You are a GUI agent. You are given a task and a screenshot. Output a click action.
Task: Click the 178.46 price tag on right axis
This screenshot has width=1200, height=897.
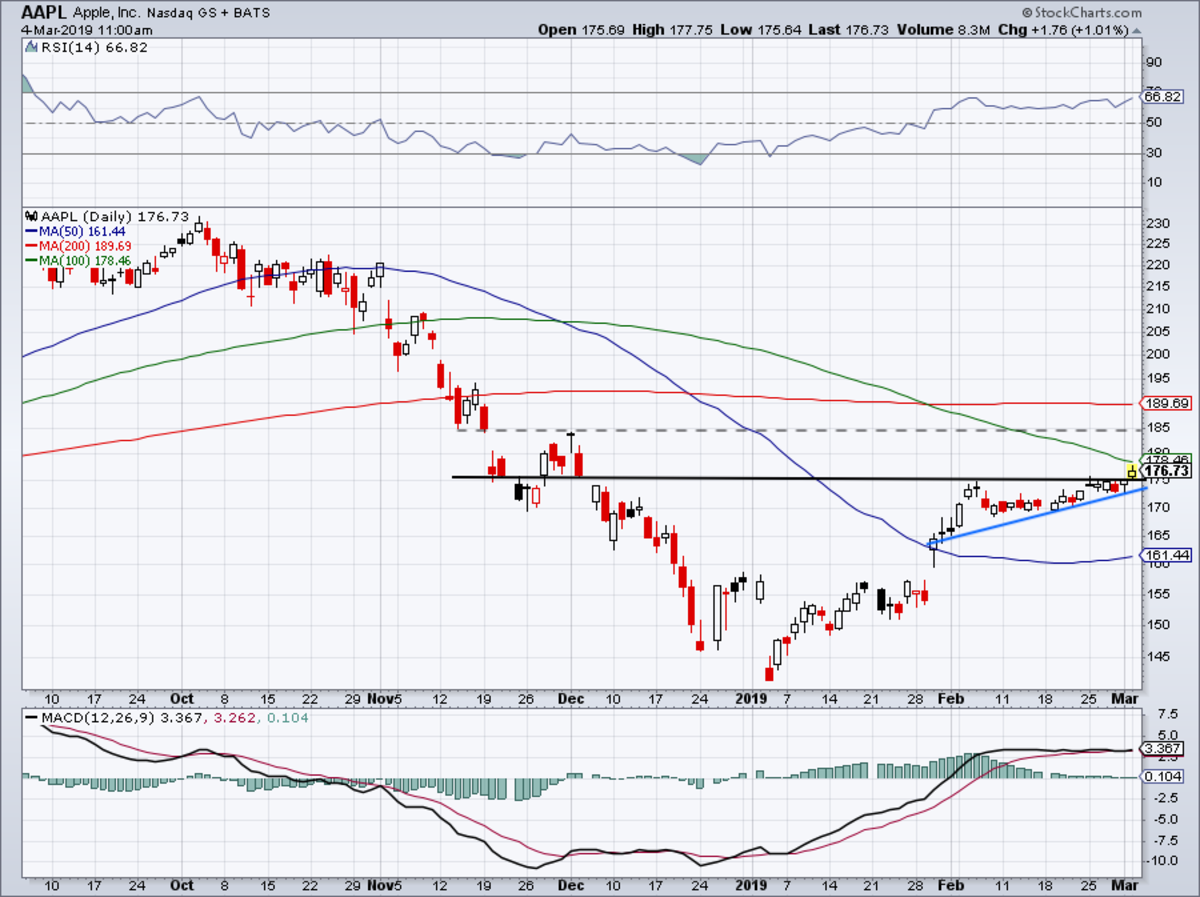[1166, 460]
